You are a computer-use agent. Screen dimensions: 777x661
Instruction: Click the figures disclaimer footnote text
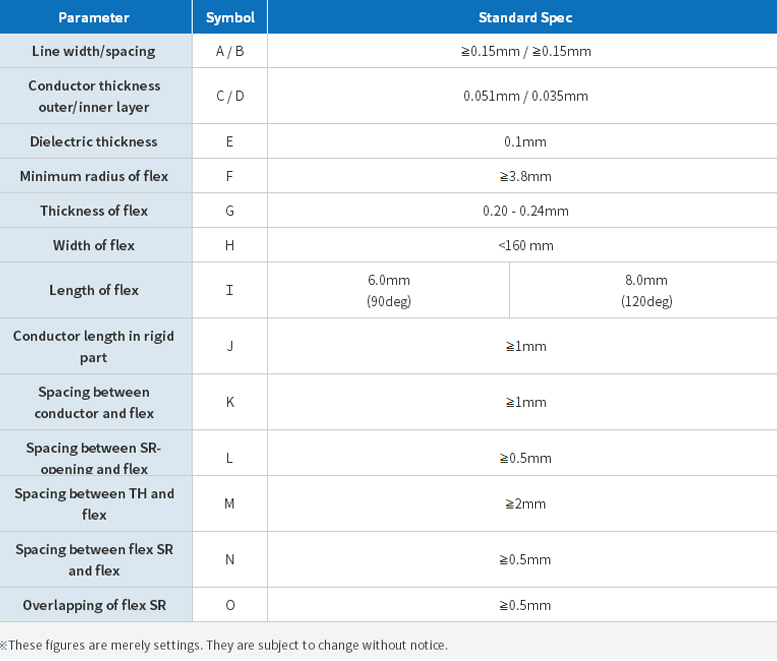pos(223,645)
